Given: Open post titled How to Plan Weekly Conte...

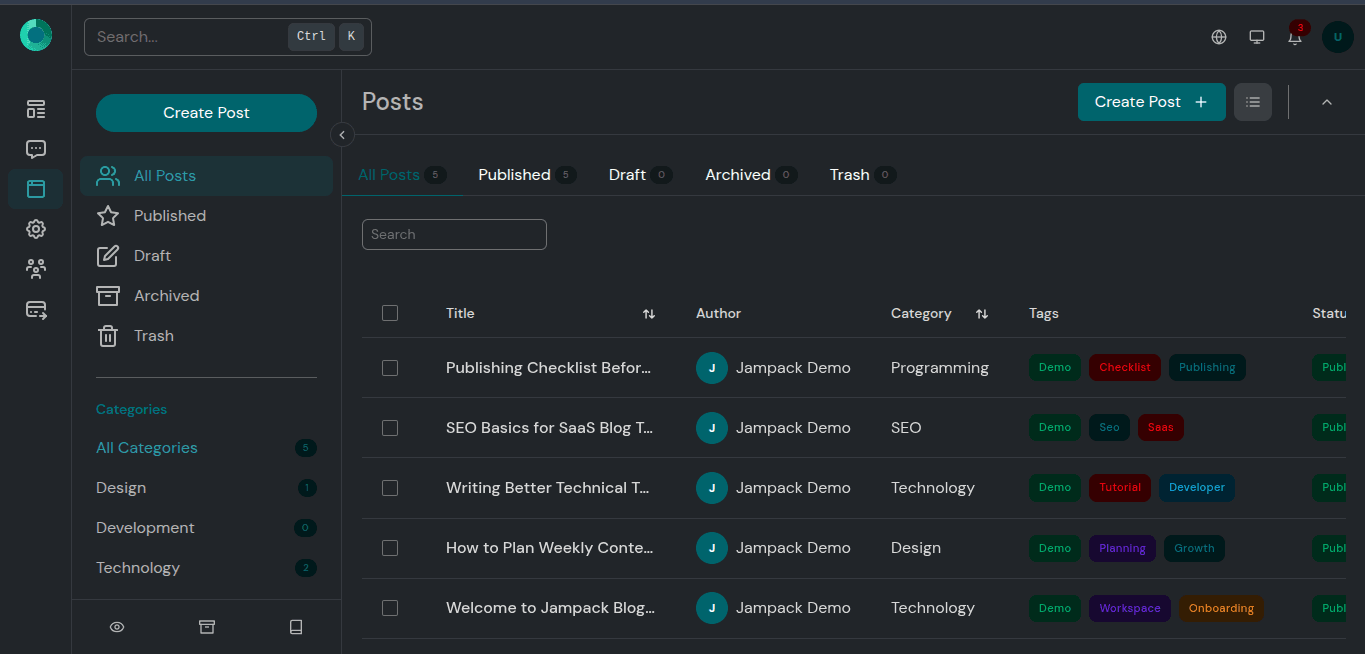Looking at the screenshot, I should (x=550, y=548).
